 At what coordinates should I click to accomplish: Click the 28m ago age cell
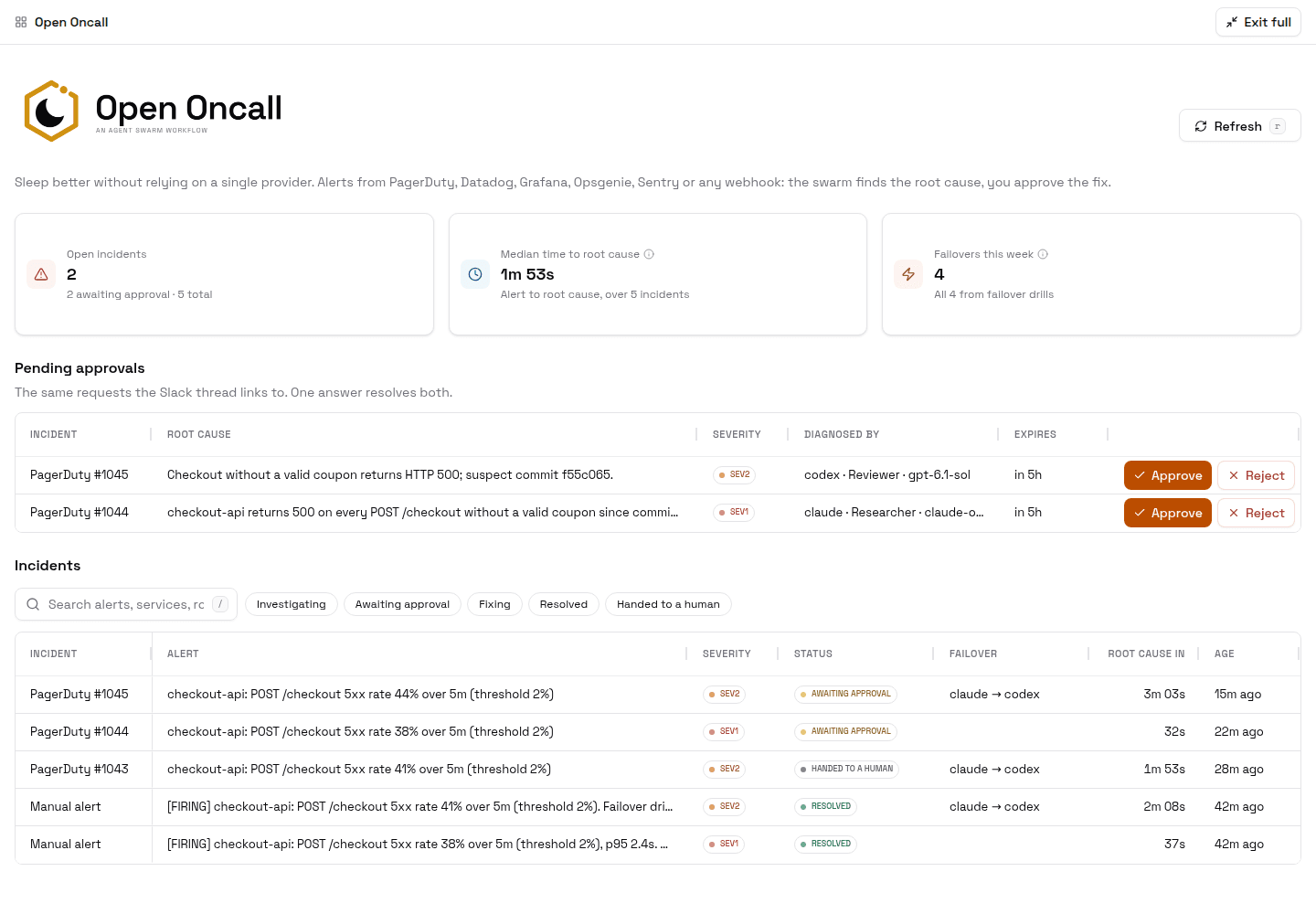1239,769
